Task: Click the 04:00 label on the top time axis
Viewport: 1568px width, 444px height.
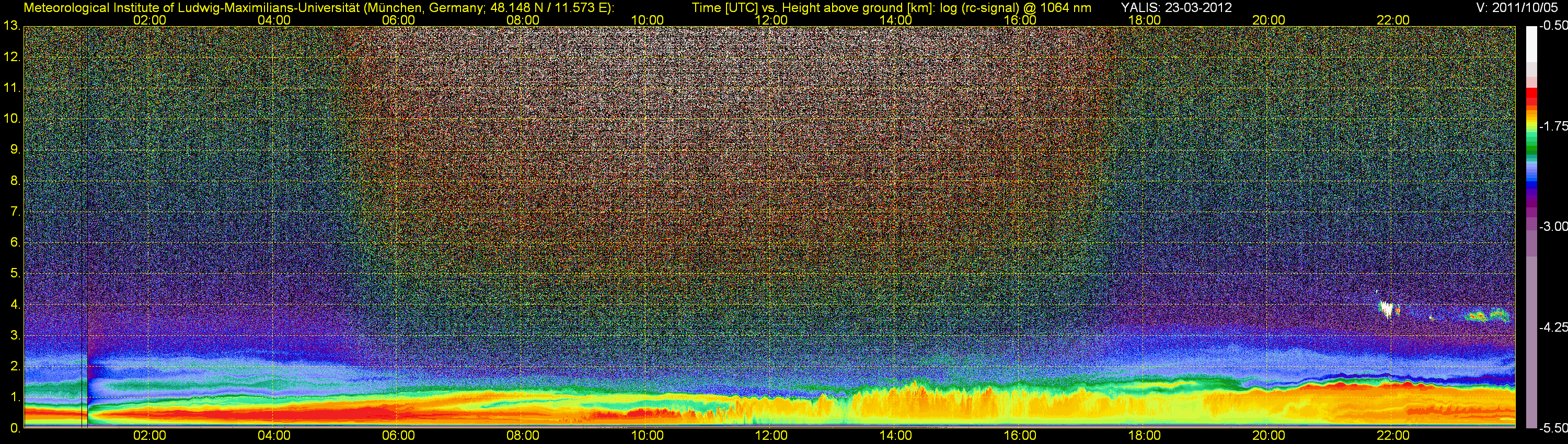Action: (x=274, y=20)
